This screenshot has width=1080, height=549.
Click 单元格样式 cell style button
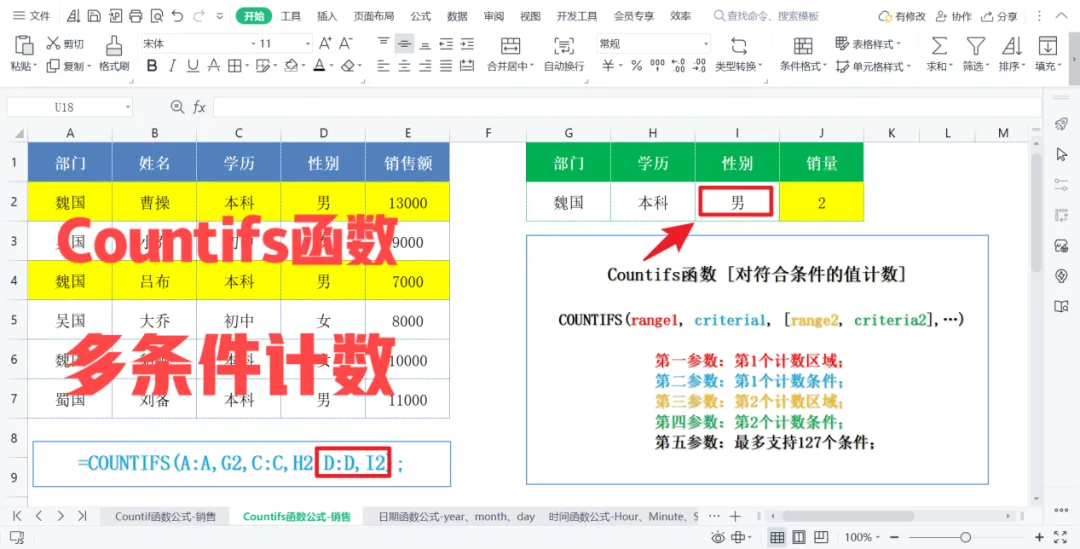point(873,66)
